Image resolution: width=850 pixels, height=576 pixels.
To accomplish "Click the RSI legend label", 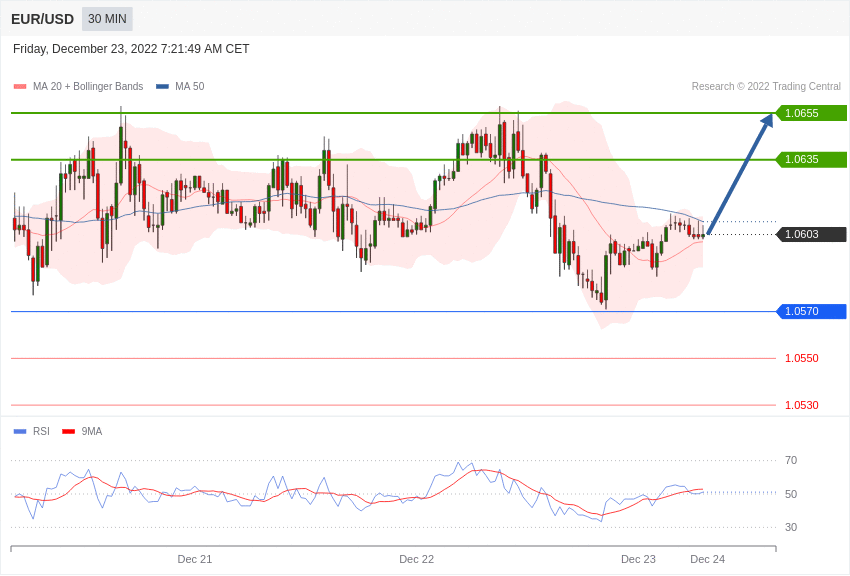I will click(x=41, y=431).
